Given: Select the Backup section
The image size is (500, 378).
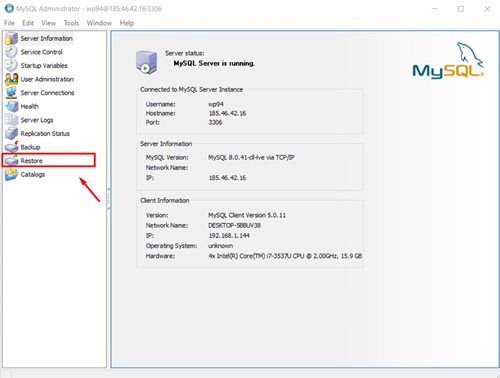Looking at the screenshot, I should click(30, 147).
